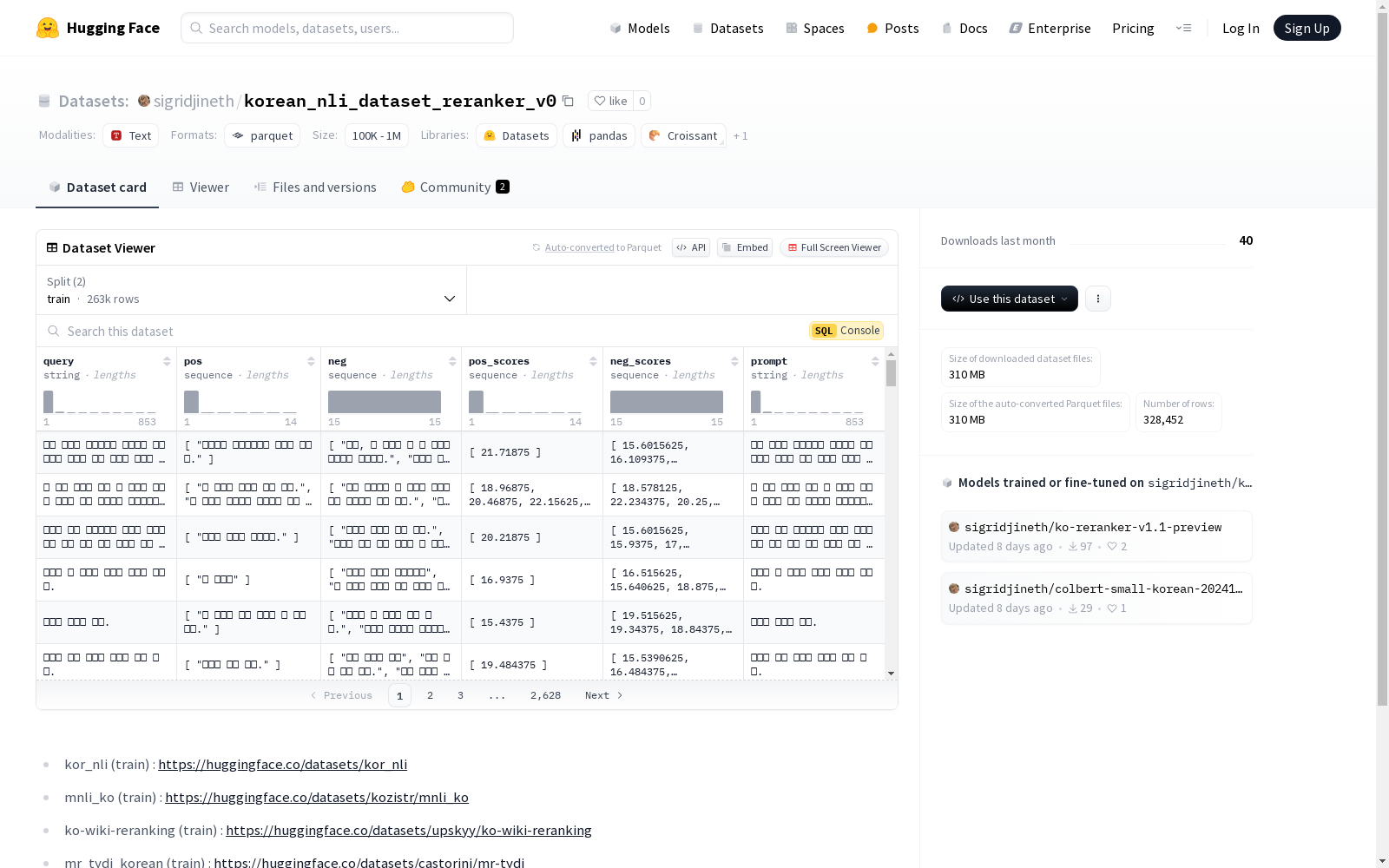
Task: Sort the pos column
Action: coord(311,361)
